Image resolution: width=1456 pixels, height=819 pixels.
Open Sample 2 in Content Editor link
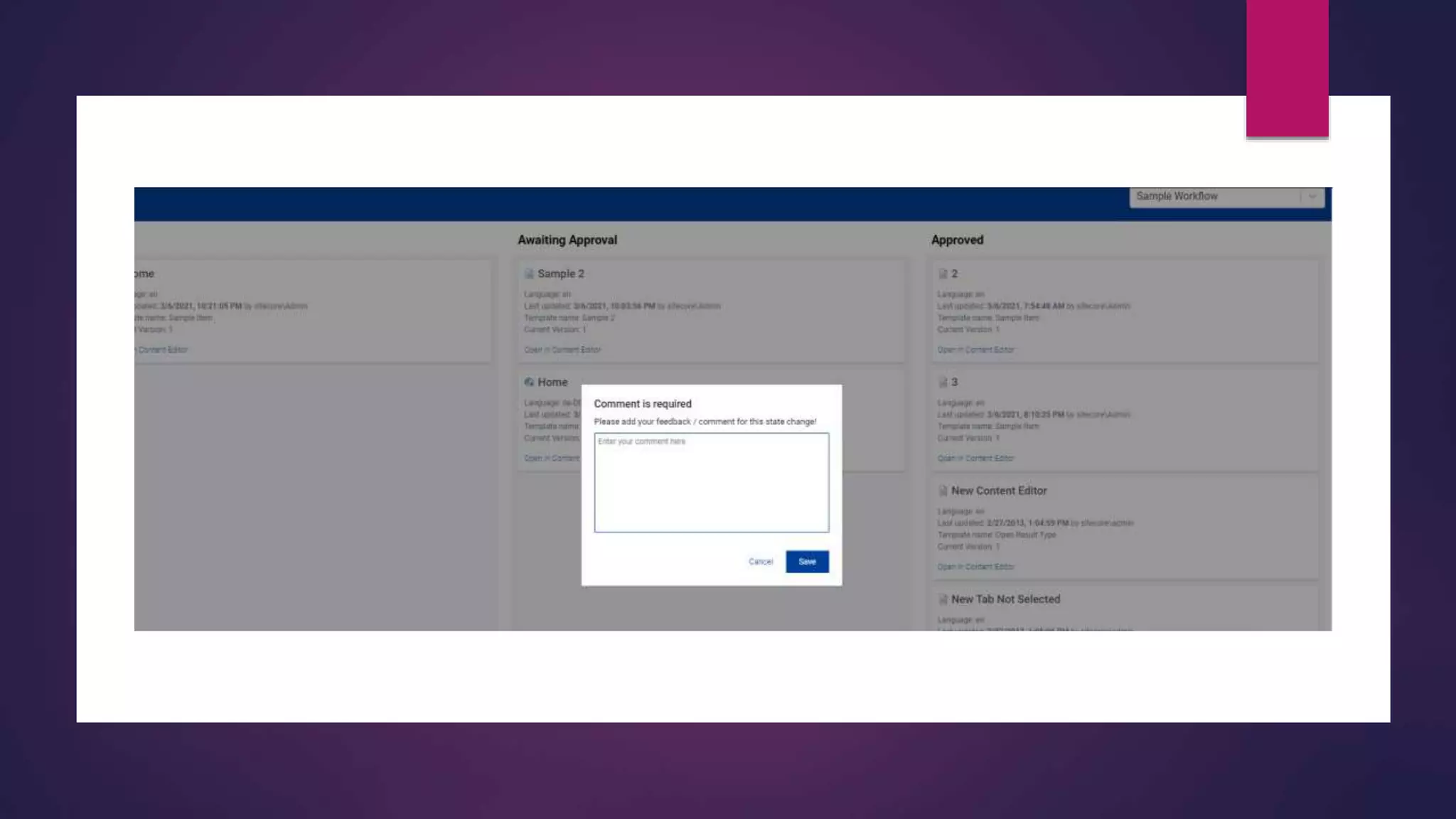[562, 350]
